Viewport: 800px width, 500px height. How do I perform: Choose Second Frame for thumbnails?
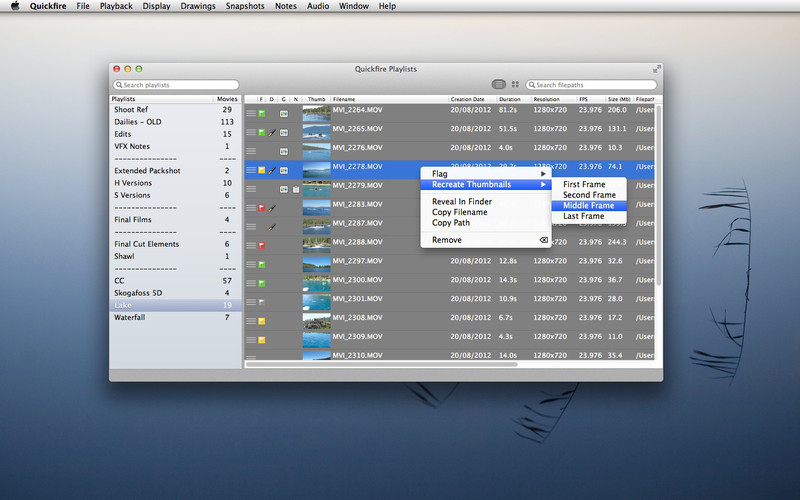[589, 195]
